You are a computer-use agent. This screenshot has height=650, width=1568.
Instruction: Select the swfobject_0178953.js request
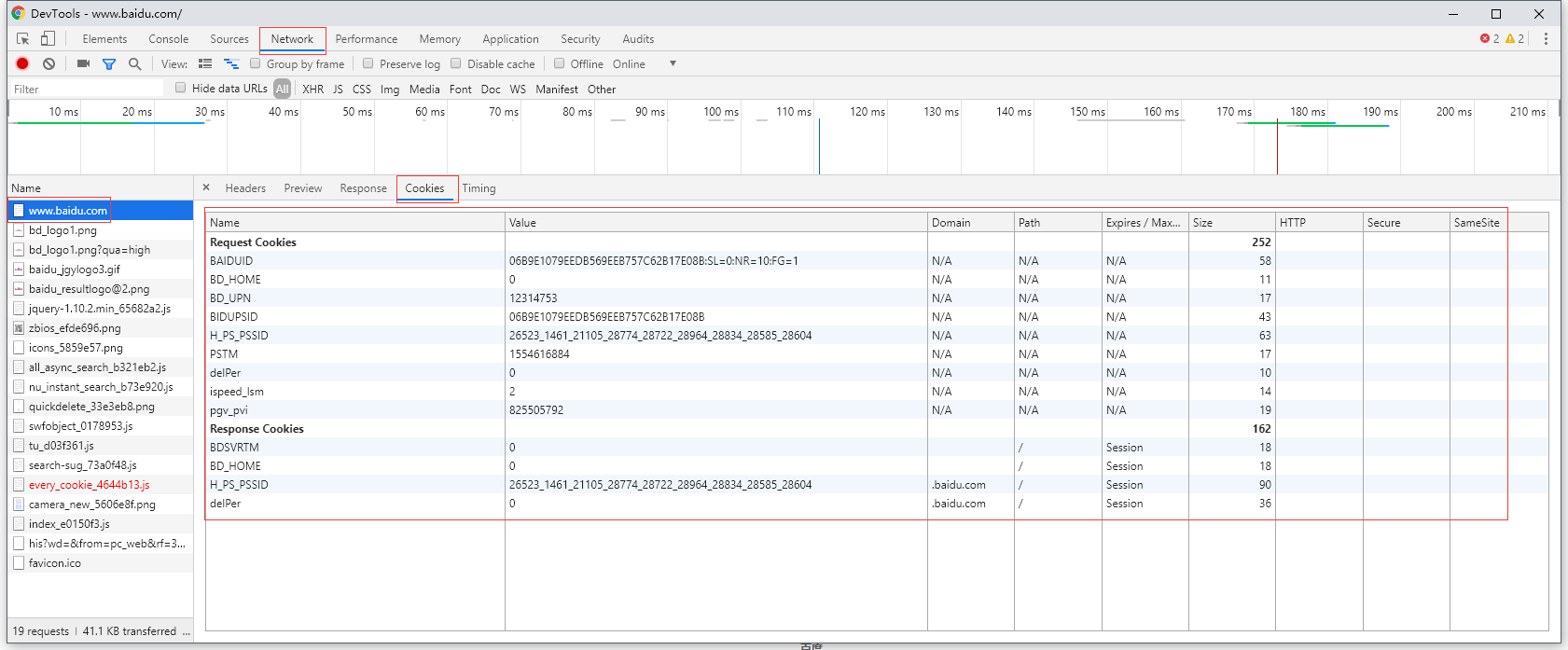(101, 426)
